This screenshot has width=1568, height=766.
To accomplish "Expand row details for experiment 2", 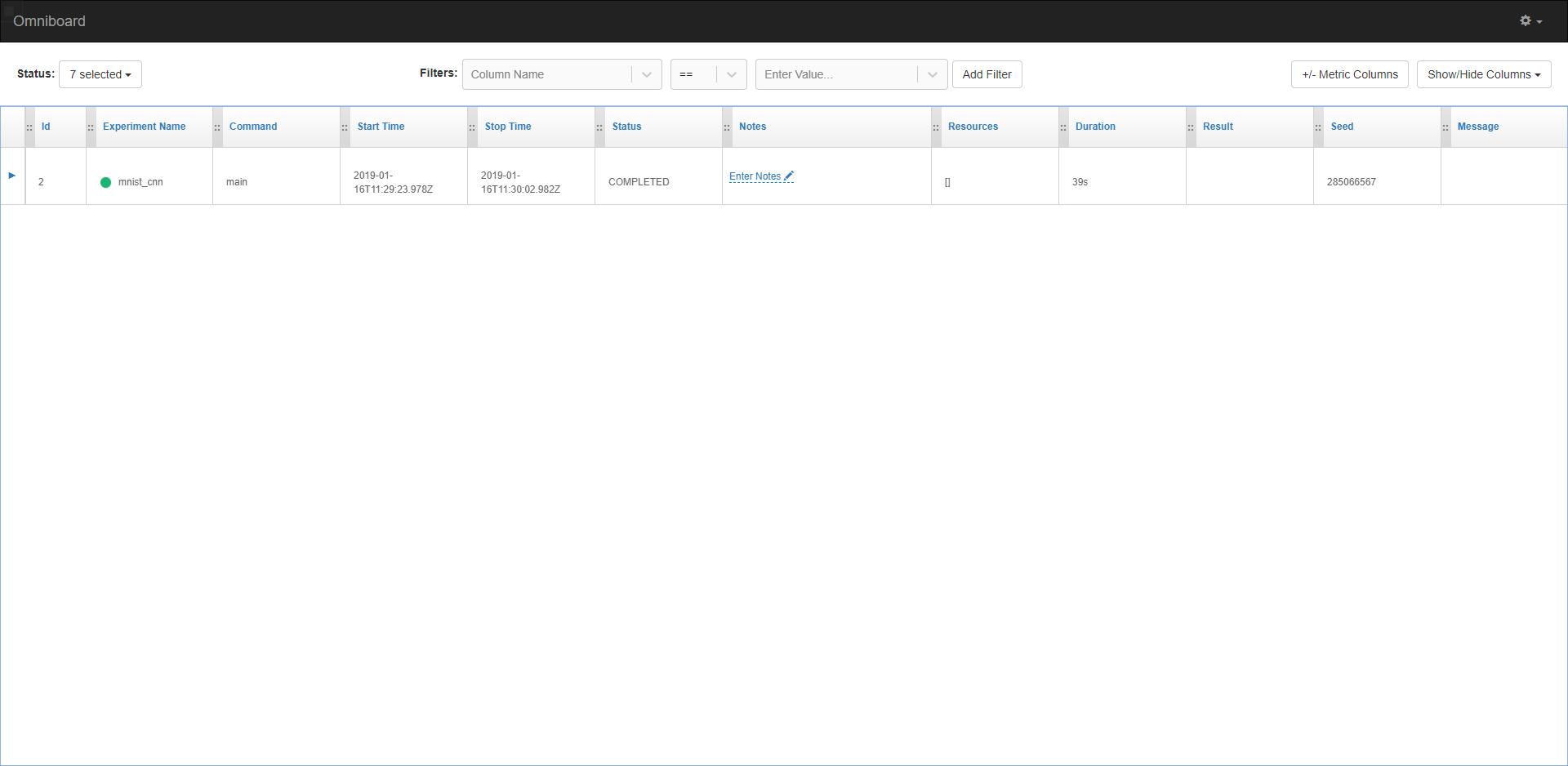I will (12, 176).
